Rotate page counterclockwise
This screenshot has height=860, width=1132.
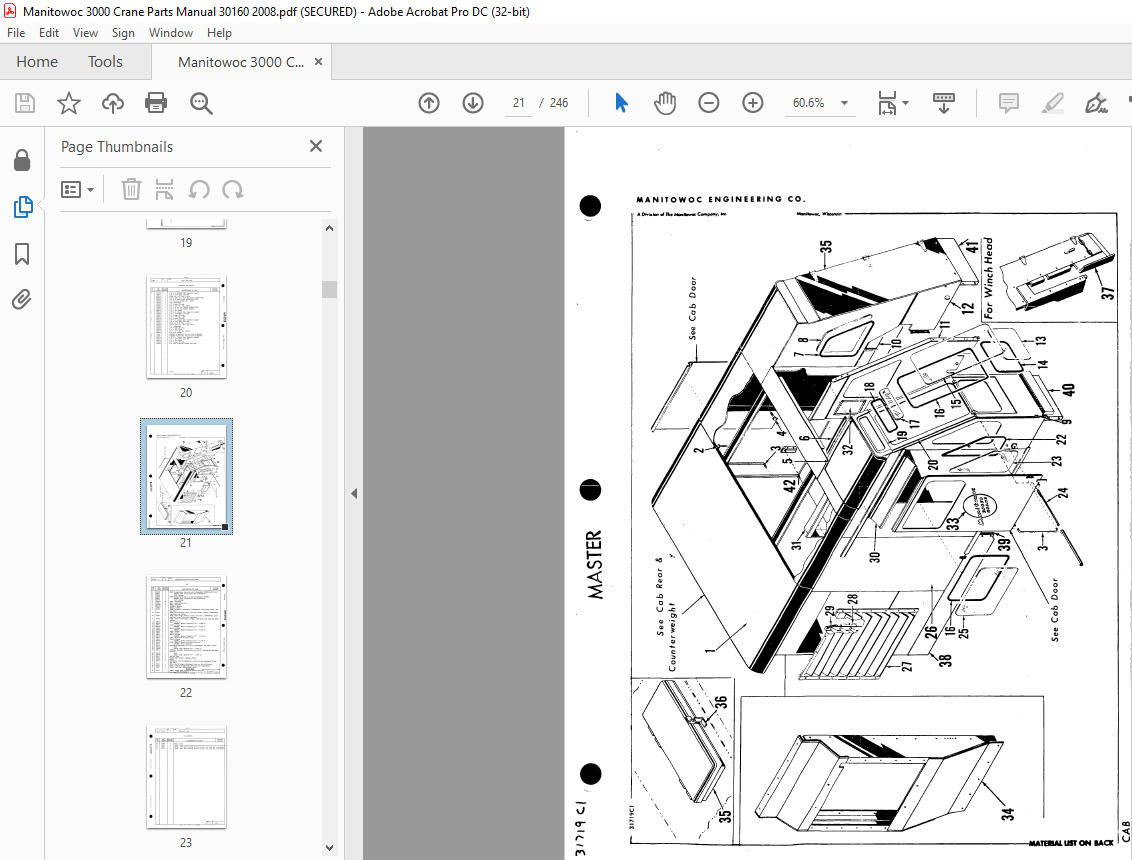pos(199,190)
